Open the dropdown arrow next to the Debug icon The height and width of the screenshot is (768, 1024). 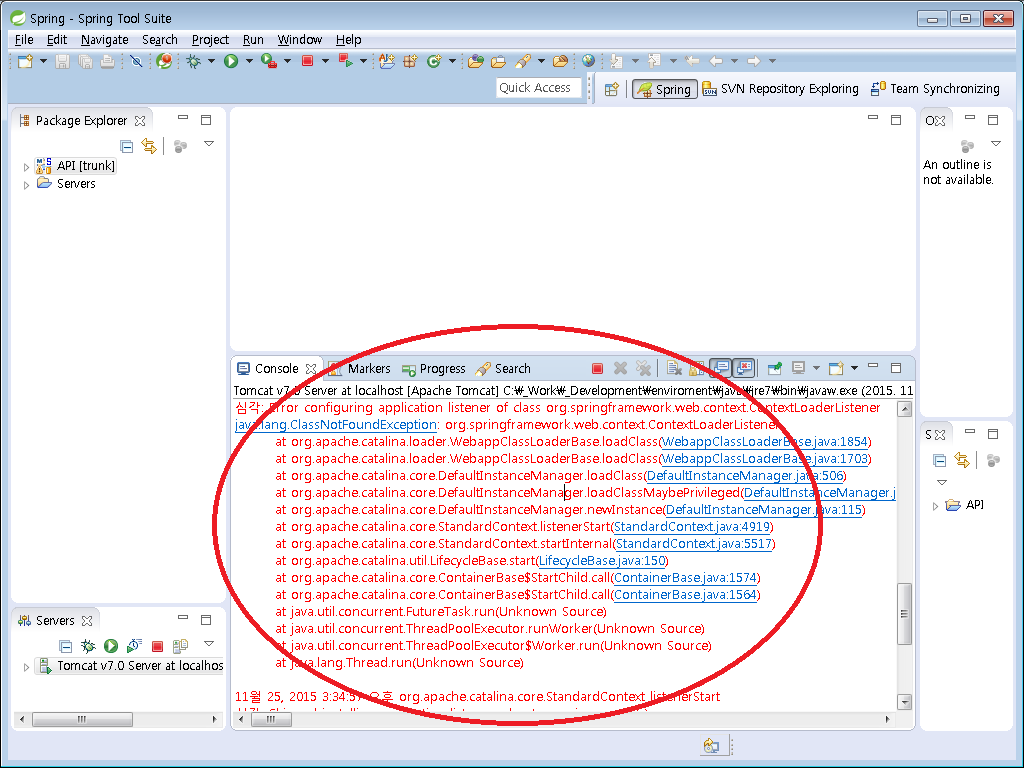coord(211,61)
